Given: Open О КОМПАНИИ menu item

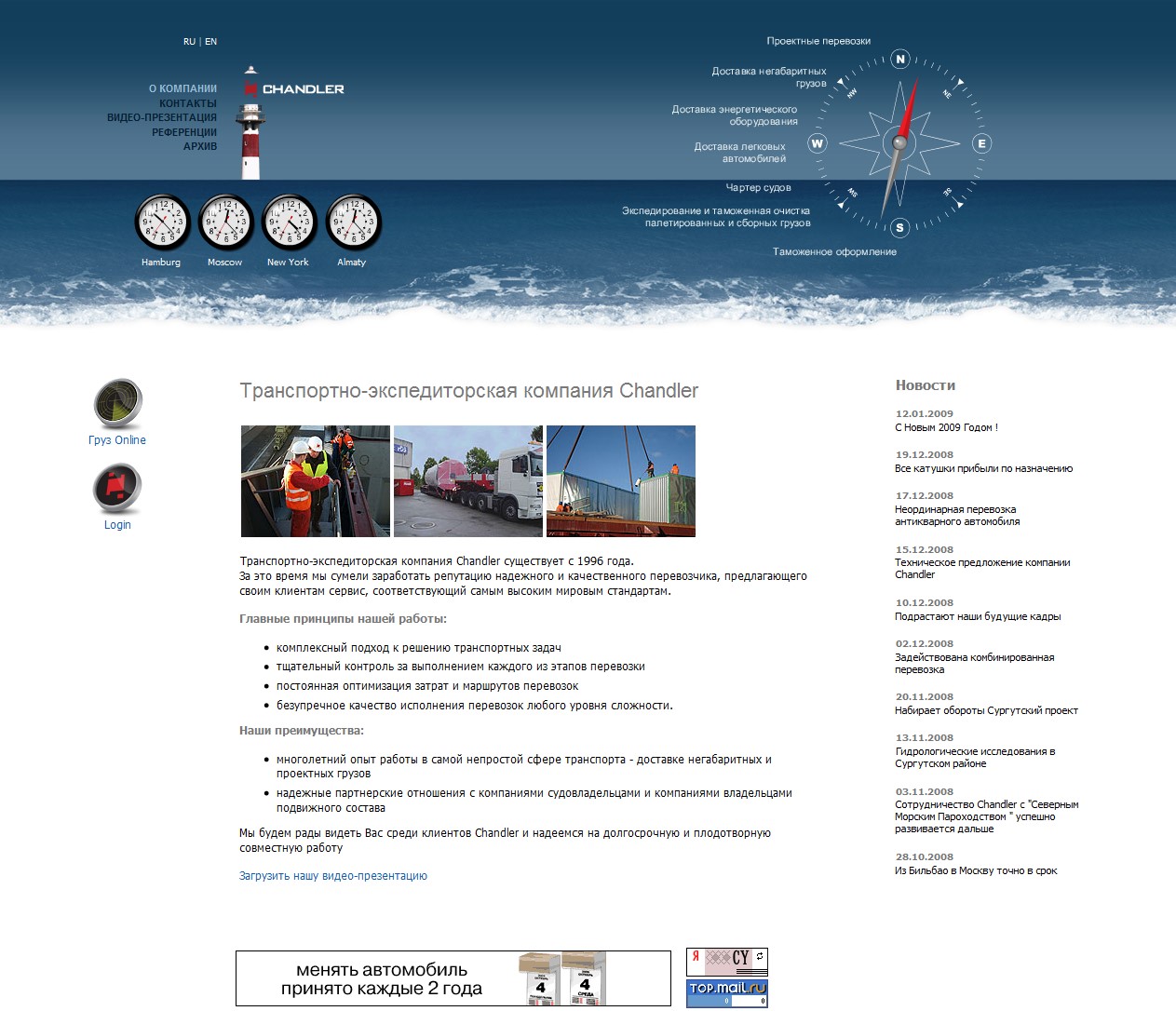Looking at the screenshot, I should click(x=182, y=89).
